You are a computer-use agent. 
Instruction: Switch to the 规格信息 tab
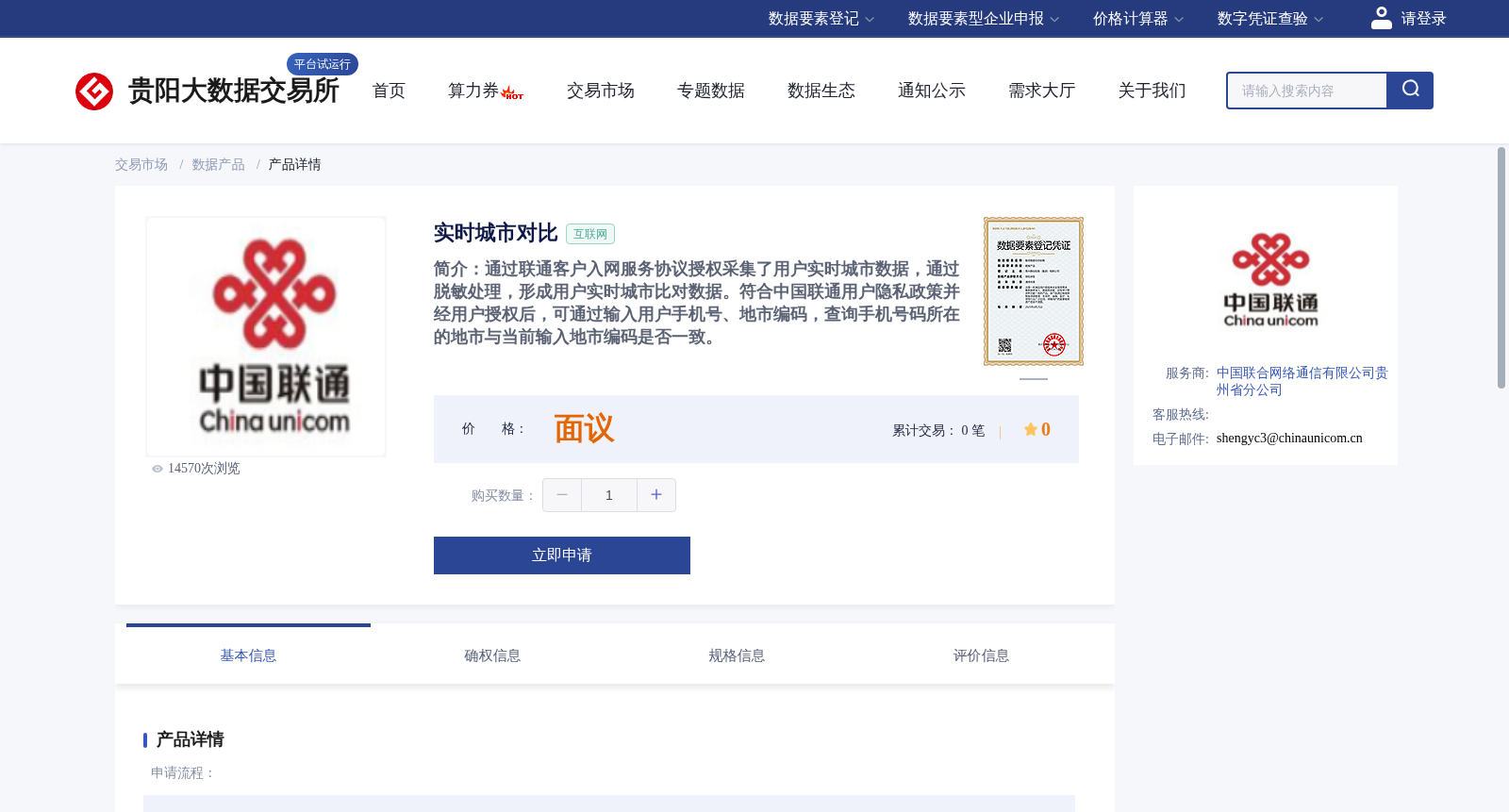coord(737,655)
